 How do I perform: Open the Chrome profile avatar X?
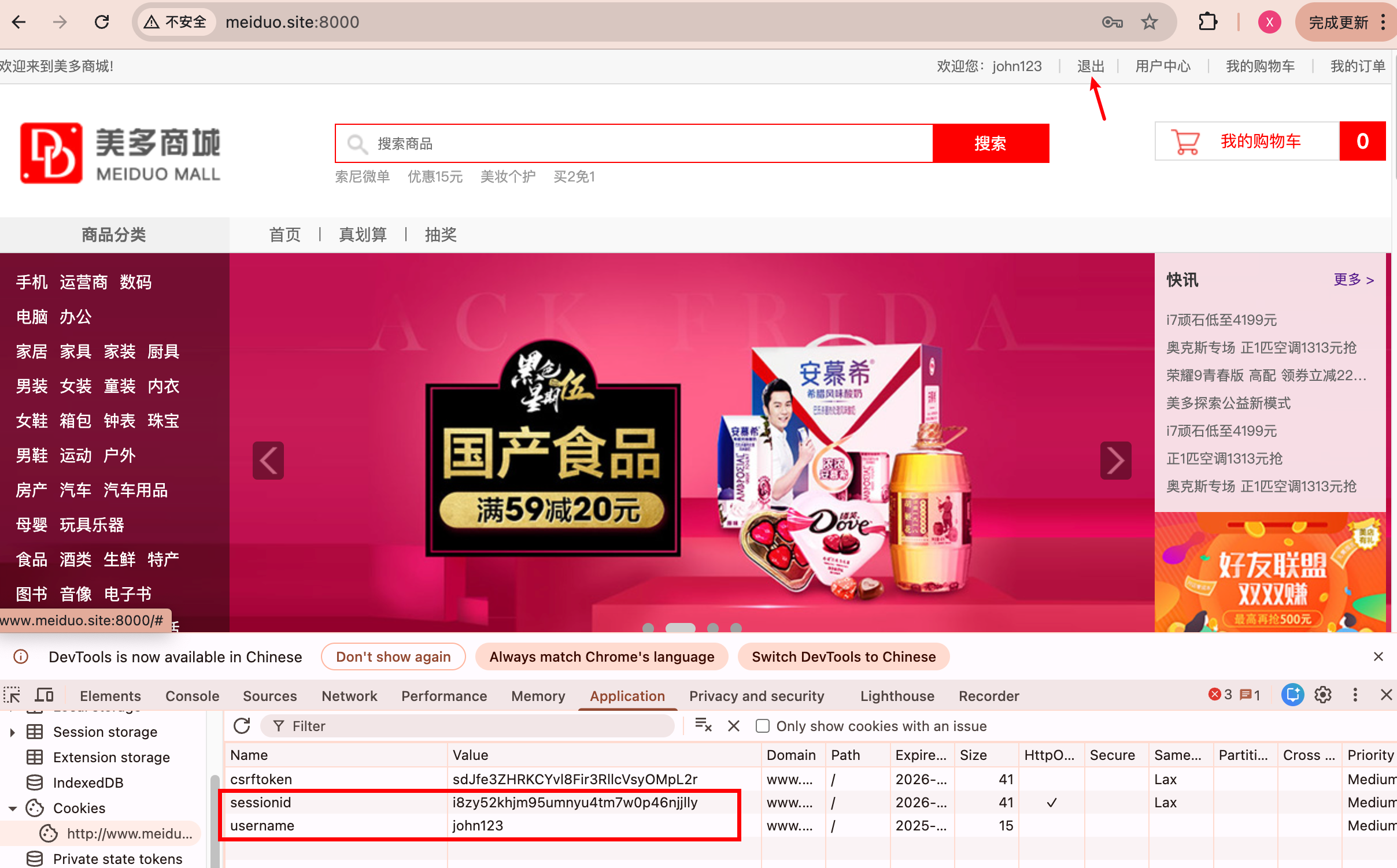pyautogui.click(x=1269, y=22)
